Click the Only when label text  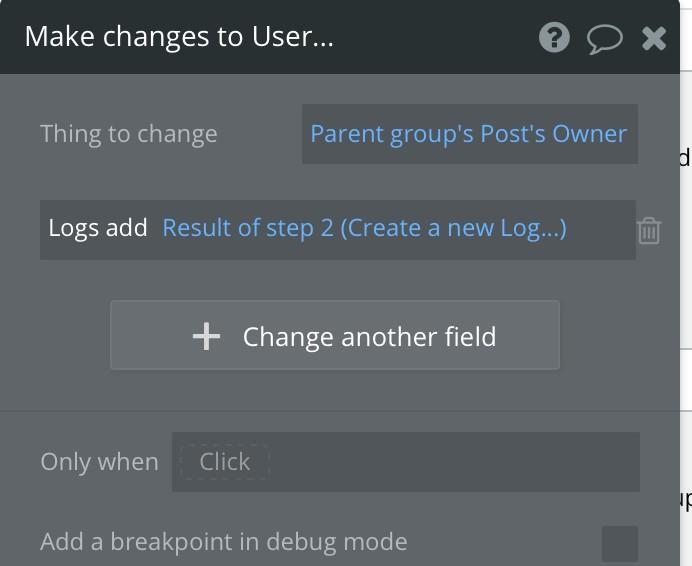(x=99, y=462)
